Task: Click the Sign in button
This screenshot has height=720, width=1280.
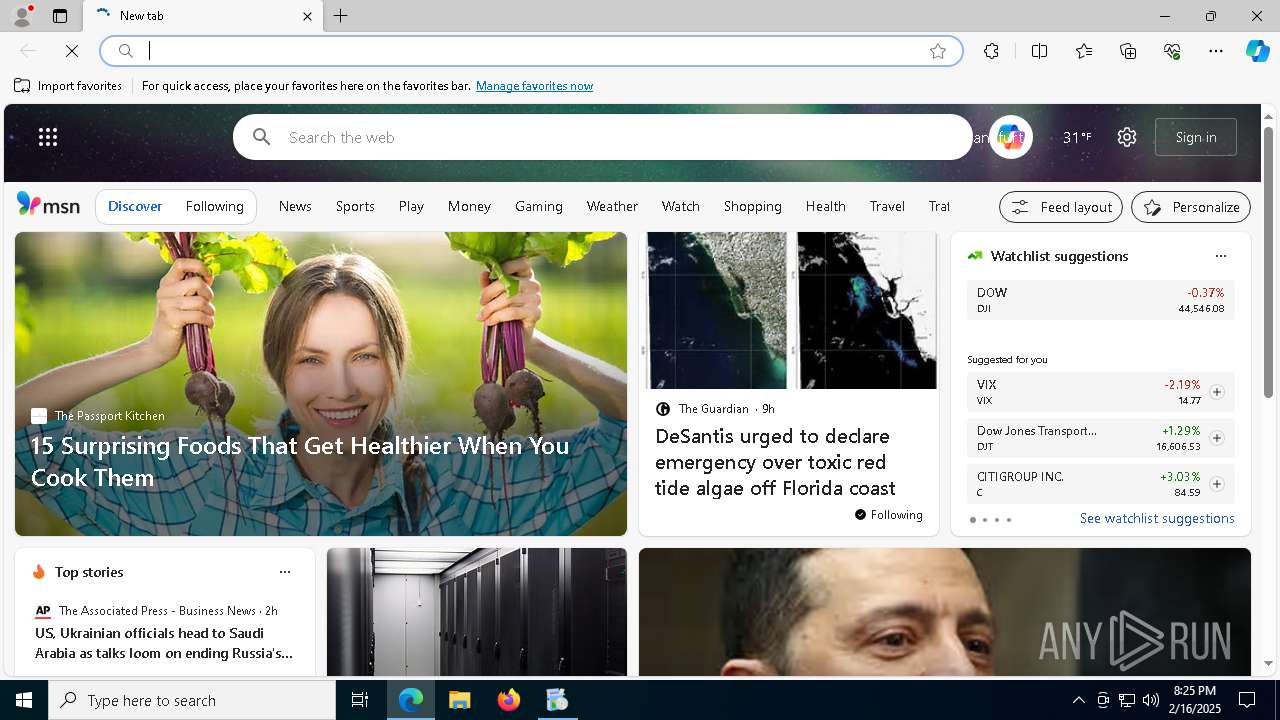Action: coord(1196,137)
